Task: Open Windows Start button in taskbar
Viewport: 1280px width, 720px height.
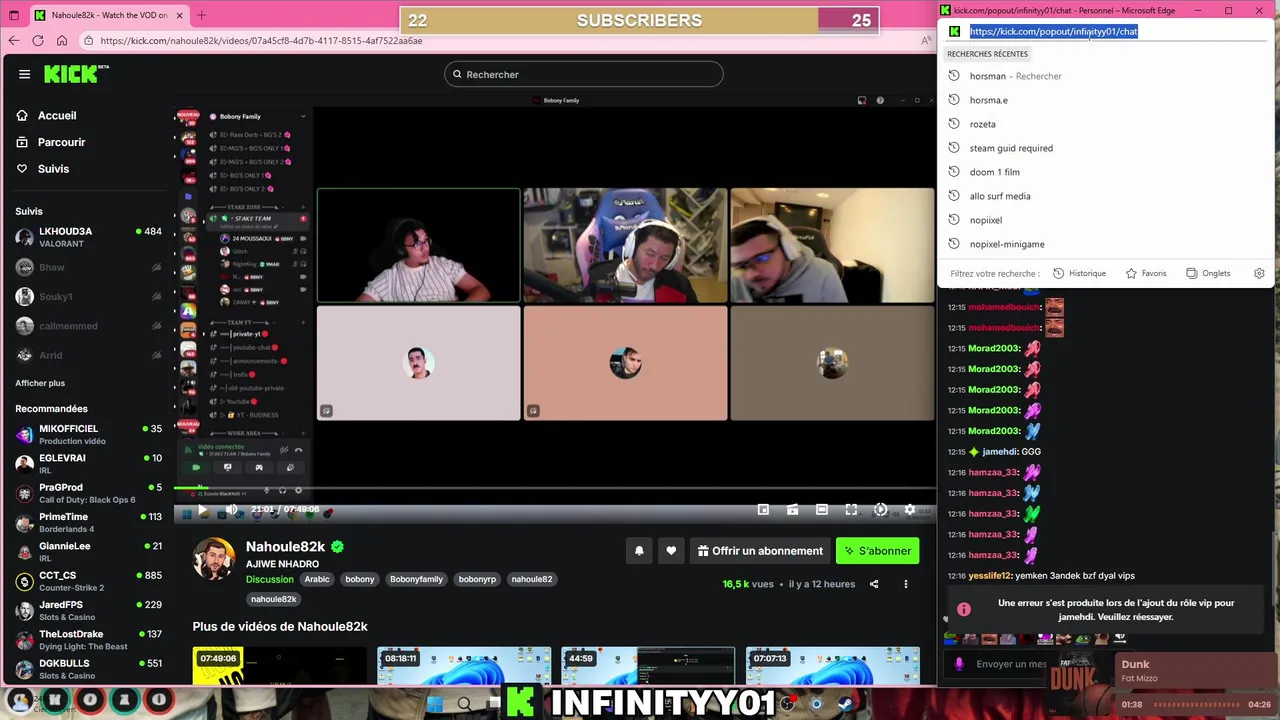Action: [434, 704]
